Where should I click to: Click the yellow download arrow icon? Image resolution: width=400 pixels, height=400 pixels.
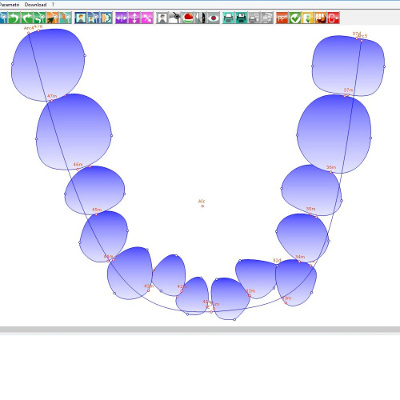307,18
